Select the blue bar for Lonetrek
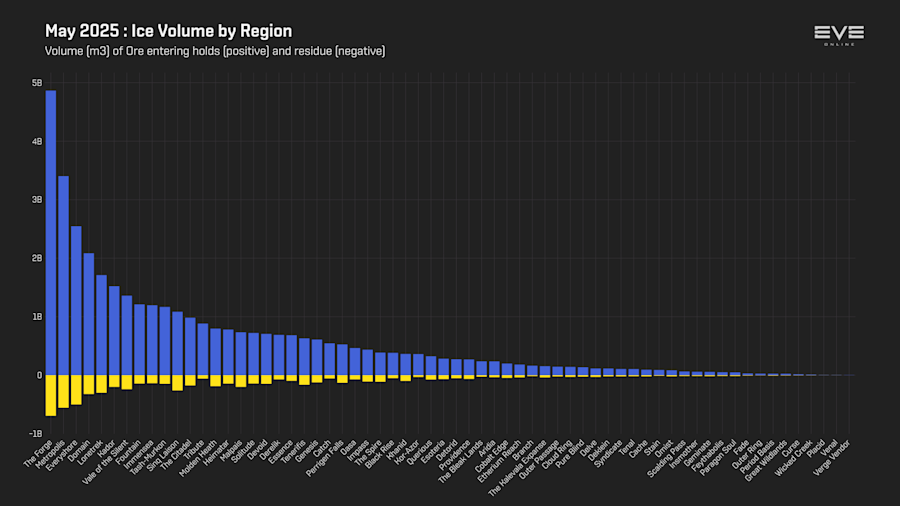This screenshot has height=506, width=900. [101, 325]
